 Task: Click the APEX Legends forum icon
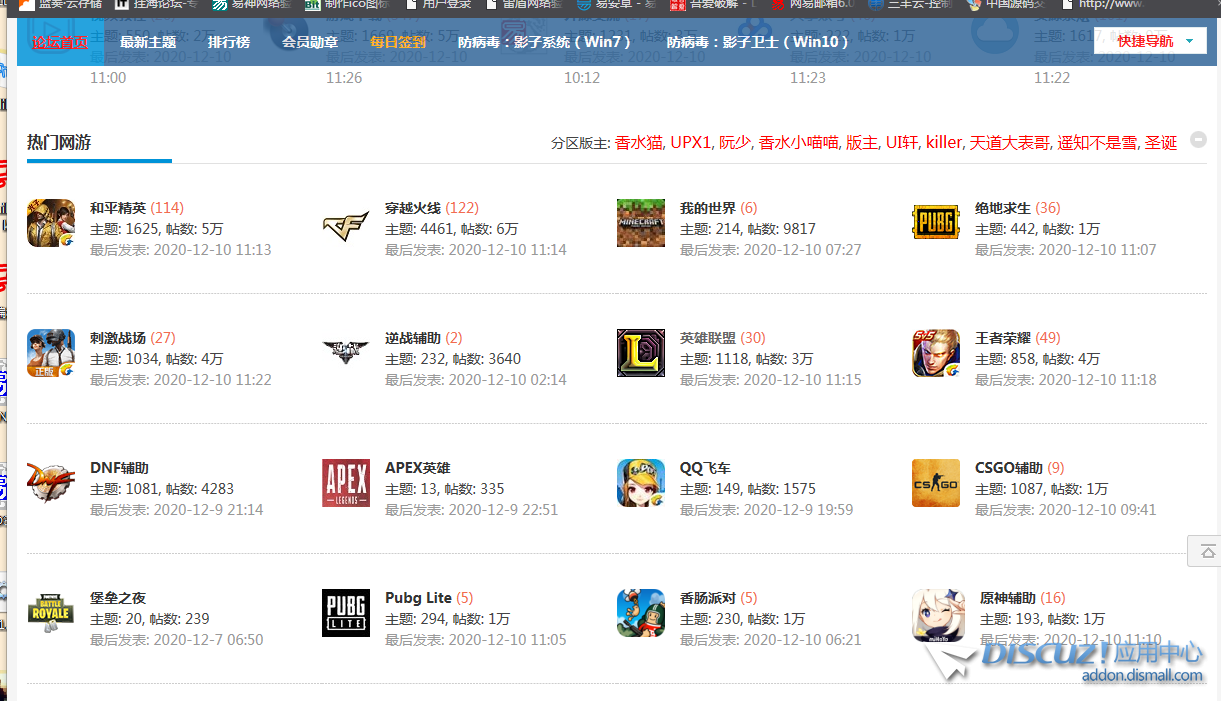pyautogui.click(x=346, y=483)
